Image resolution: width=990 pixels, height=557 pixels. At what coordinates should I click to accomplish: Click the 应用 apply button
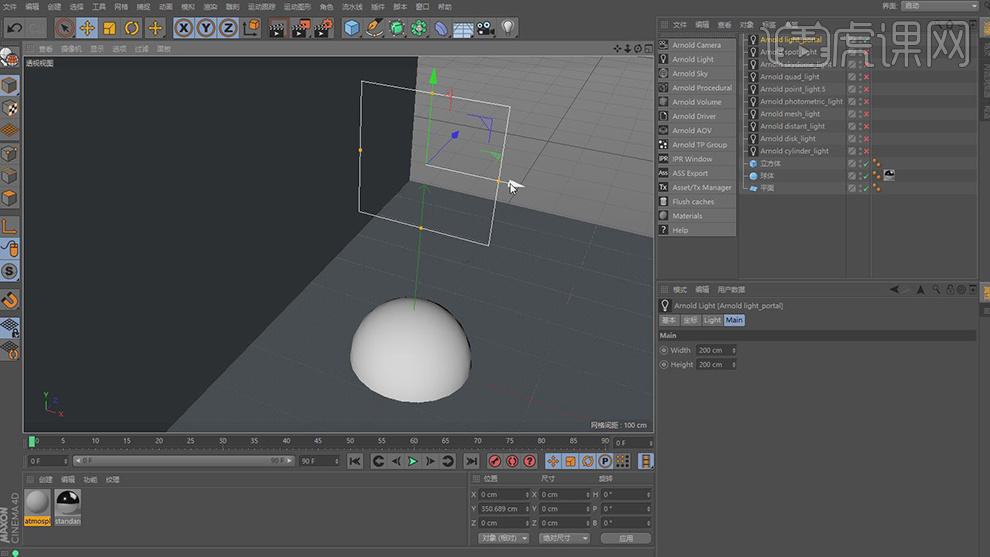pos(626,538)
